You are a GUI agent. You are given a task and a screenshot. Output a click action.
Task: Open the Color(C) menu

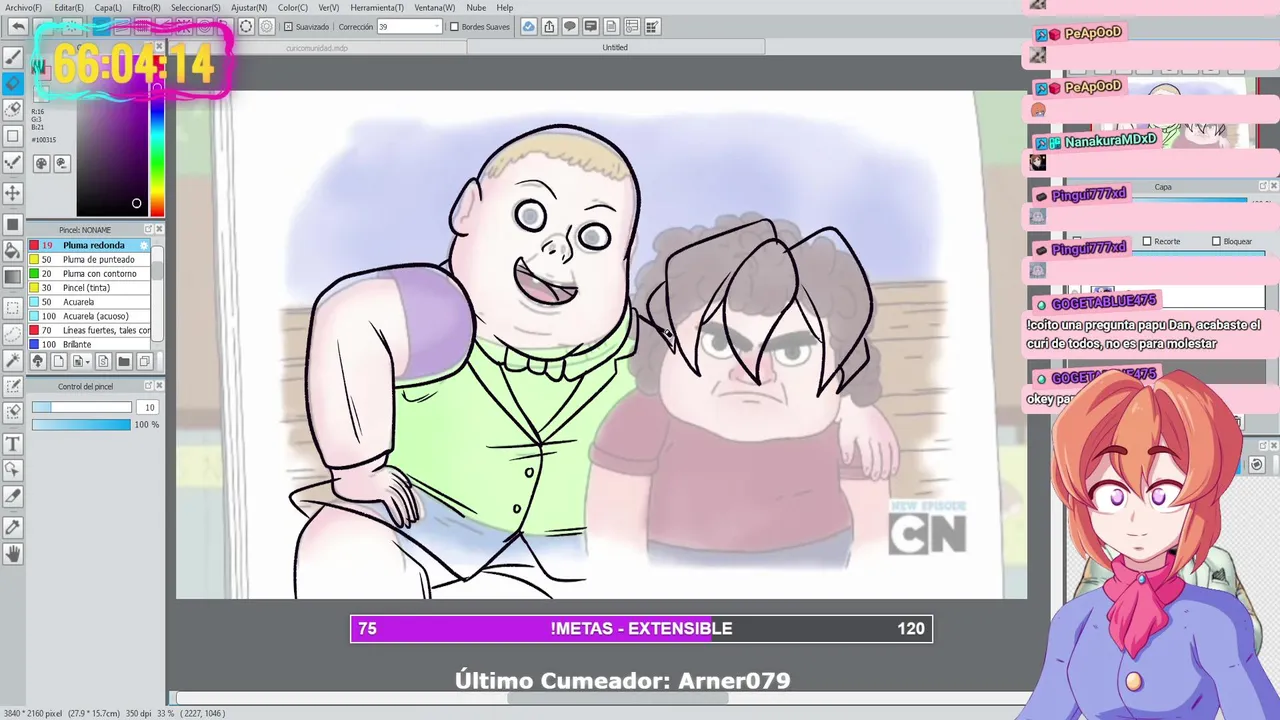pyautogui.click(x=293, y=7)
